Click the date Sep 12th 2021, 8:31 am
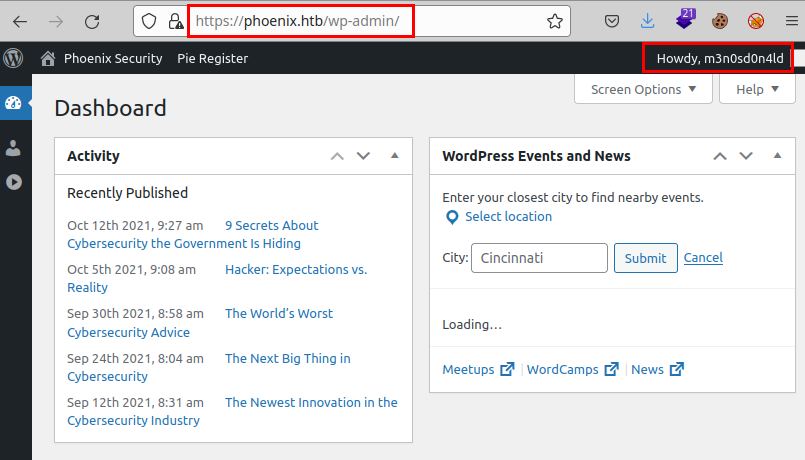The width and height of the screenshot is (805, 460). coord(136,402)
